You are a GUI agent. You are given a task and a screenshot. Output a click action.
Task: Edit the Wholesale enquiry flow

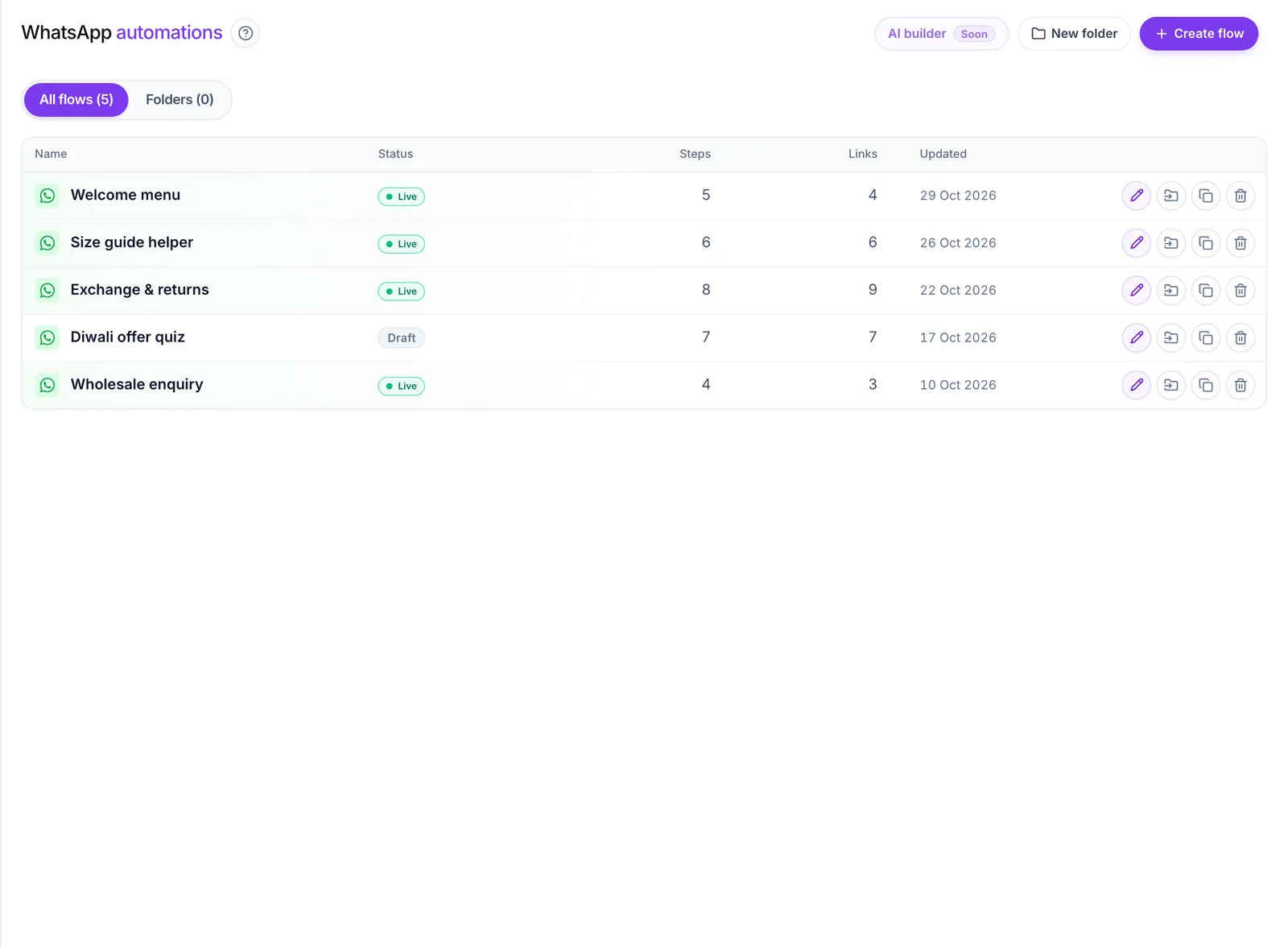(1136, 386)
